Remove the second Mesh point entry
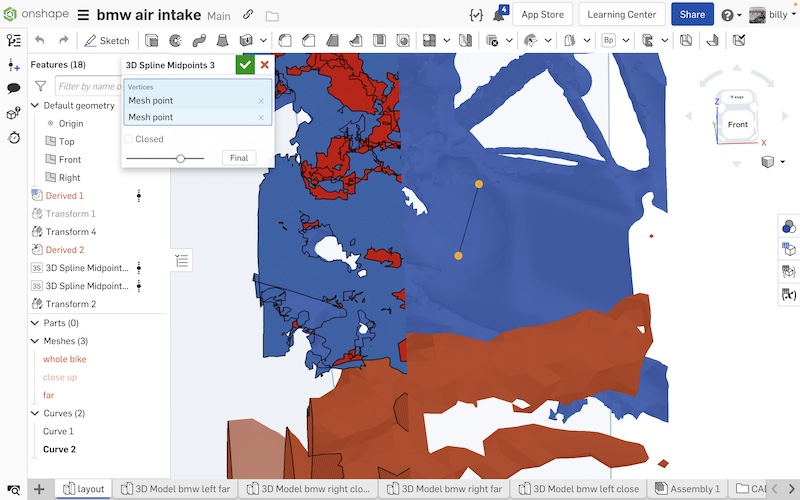 [x=261, y=118]
